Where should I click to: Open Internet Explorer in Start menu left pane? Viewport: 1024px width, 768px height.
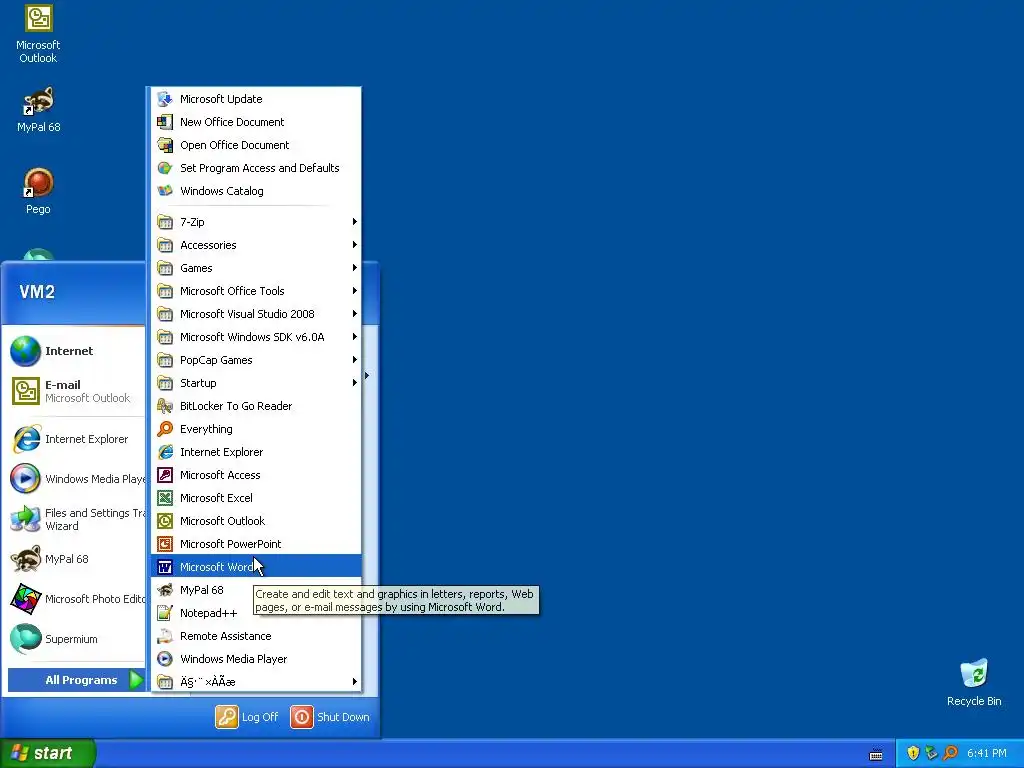(x=76, y=439)
